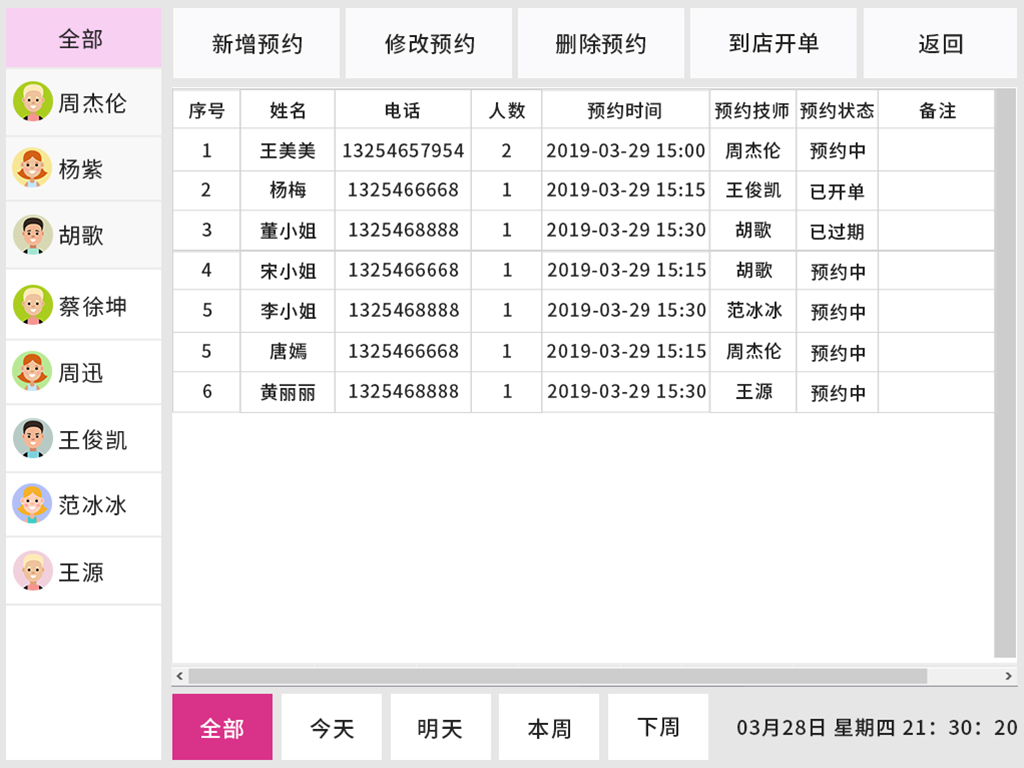This screenshot has height=768, width=1024.
Task: Show 本周 appointments
Action: click(x=549, y=727)
